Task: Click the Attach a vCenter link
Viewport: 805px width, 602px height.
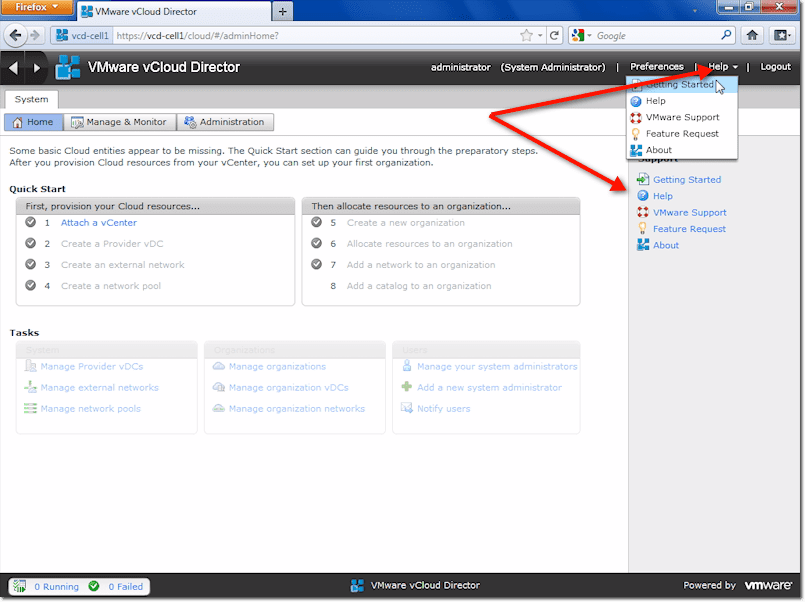Action: click(x=99, y=223)
